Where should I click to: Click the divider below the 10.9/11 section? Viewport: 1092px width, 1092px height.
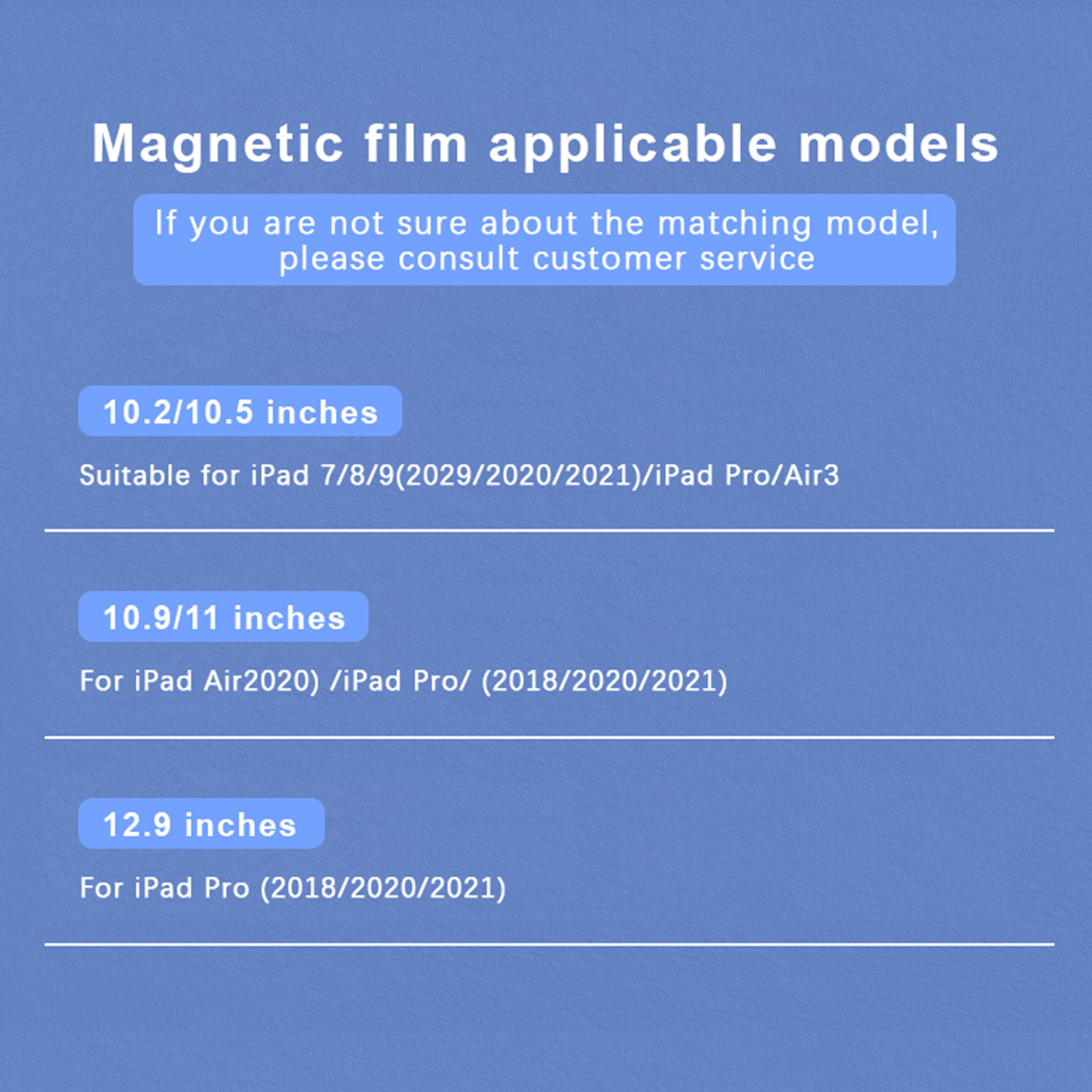549,738
